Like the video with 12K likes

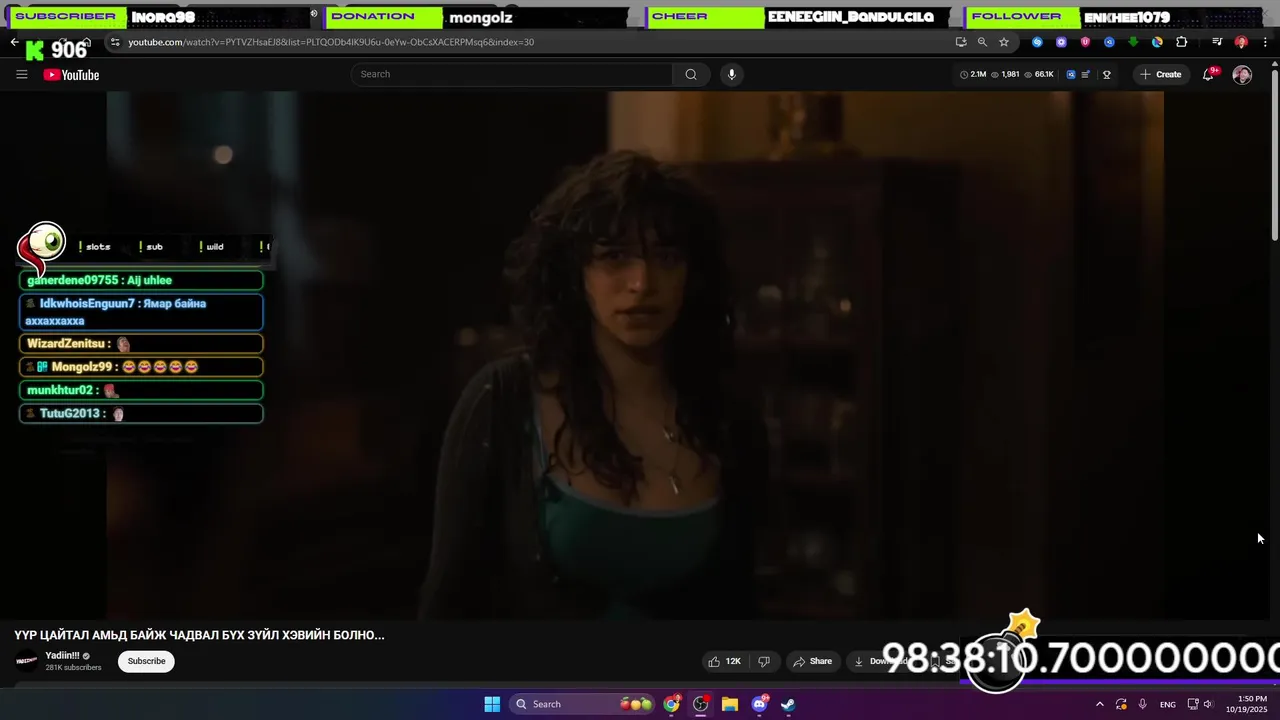(x=724, y=661)
